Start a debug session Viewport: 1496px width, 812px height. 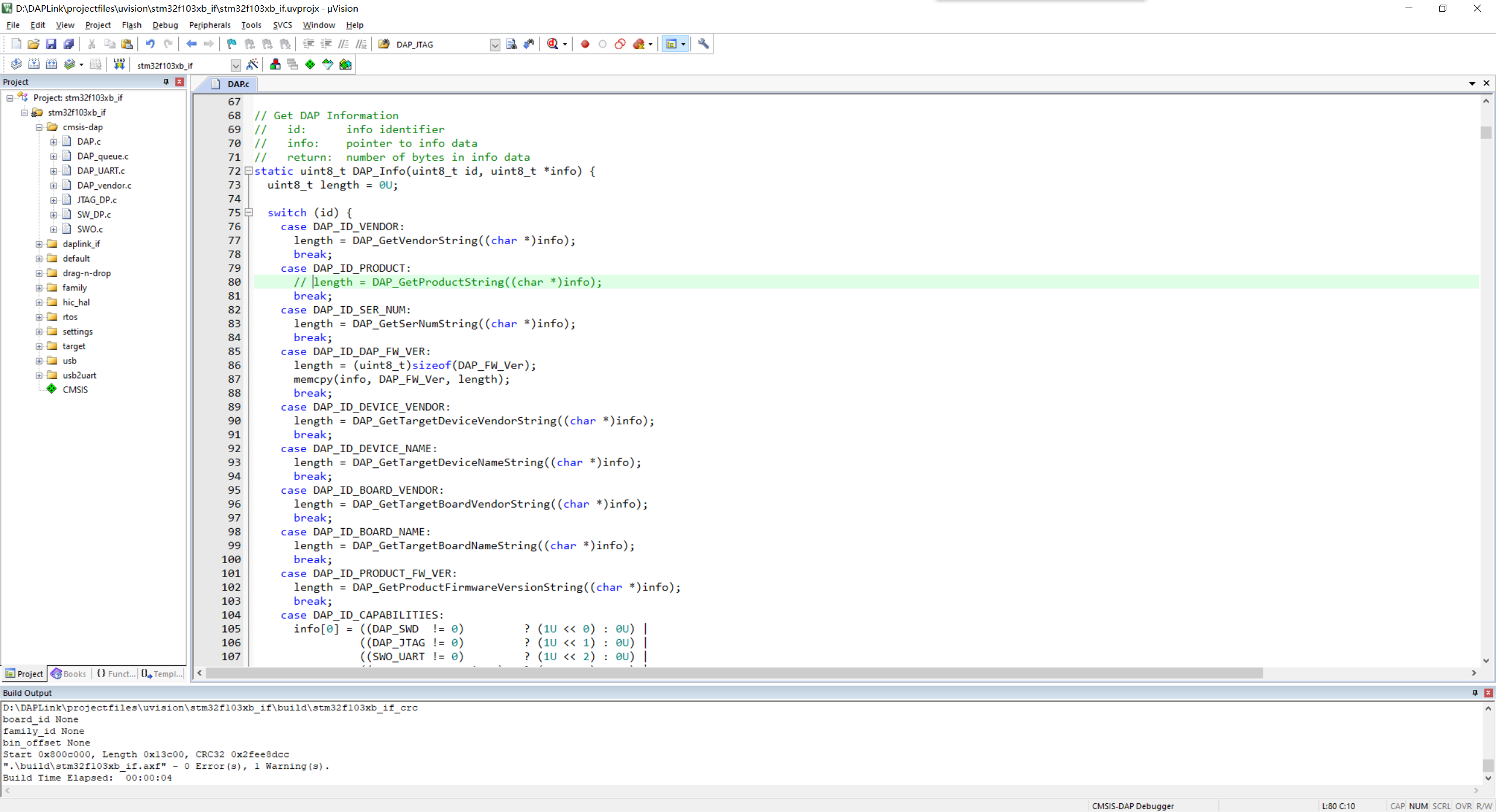click(552, 44)
